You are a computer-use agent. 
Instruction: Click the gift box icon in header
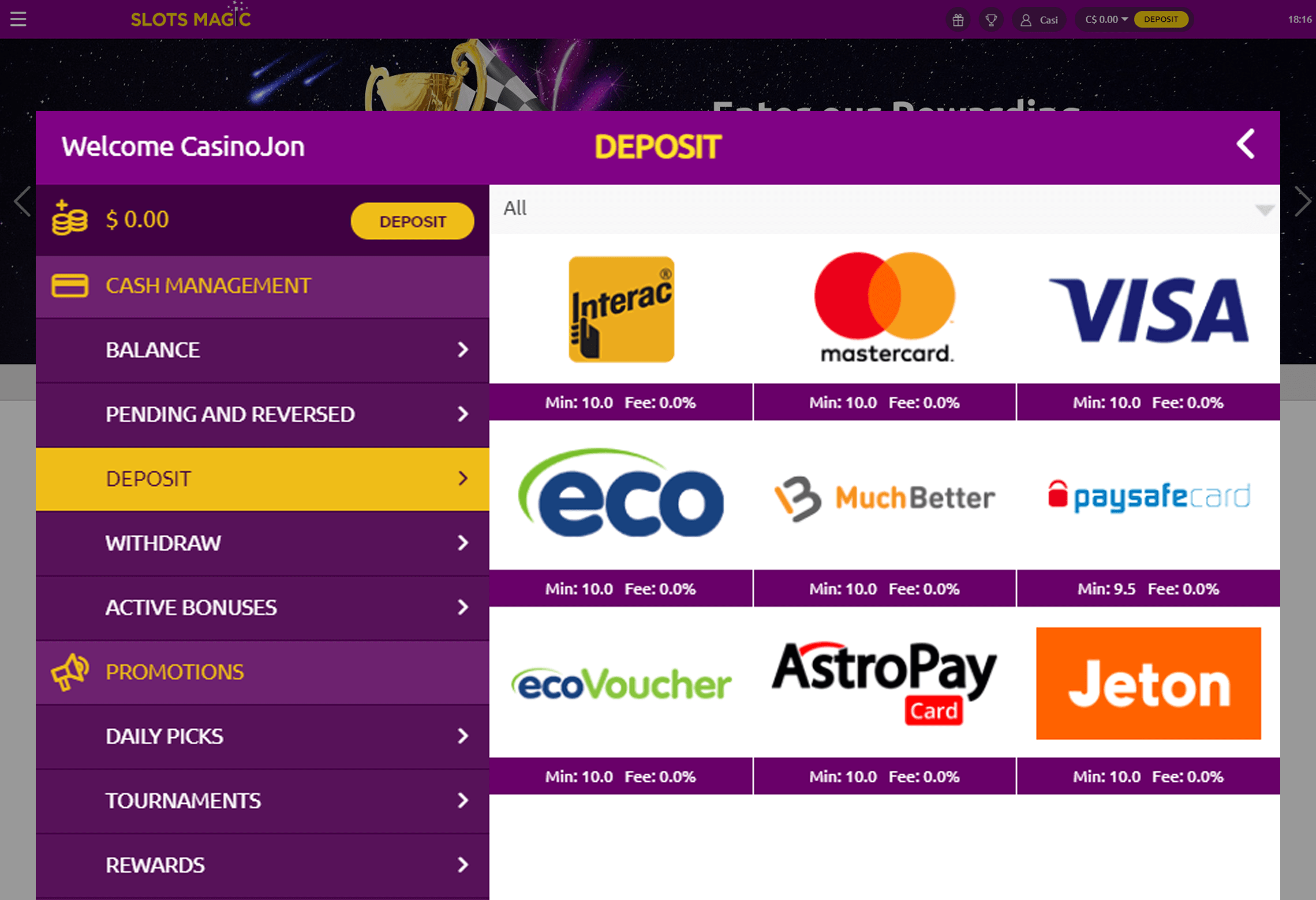pos(958,20)
